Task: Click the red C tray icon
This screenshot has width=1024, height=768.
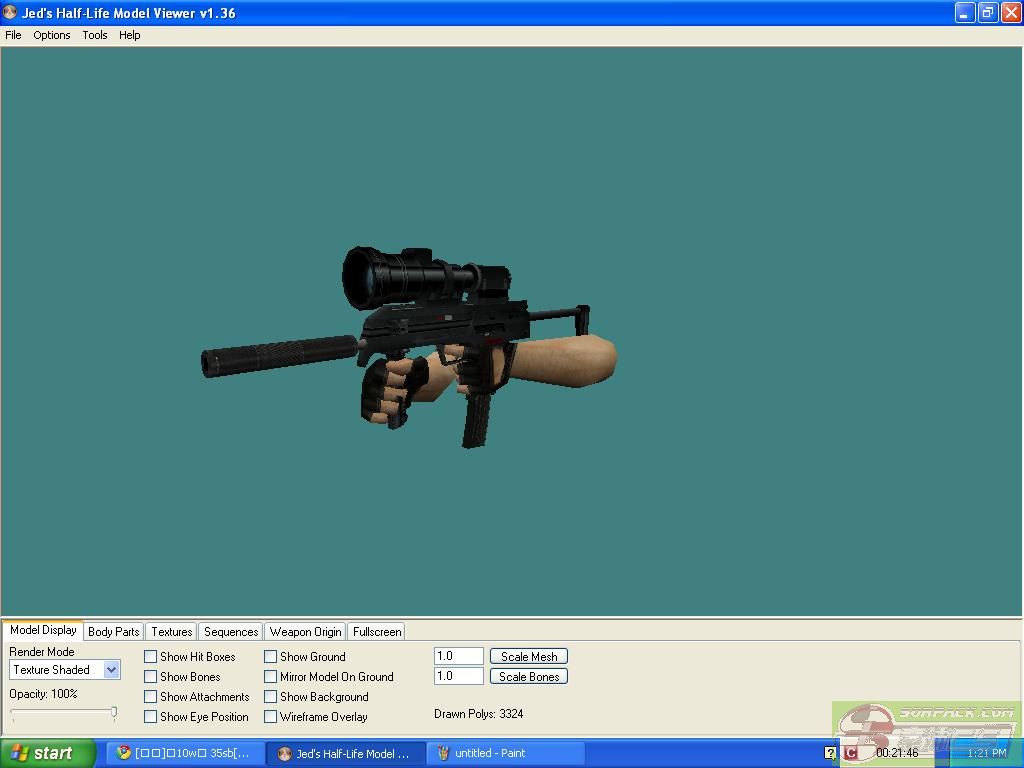Action: [x=851, y=753]
